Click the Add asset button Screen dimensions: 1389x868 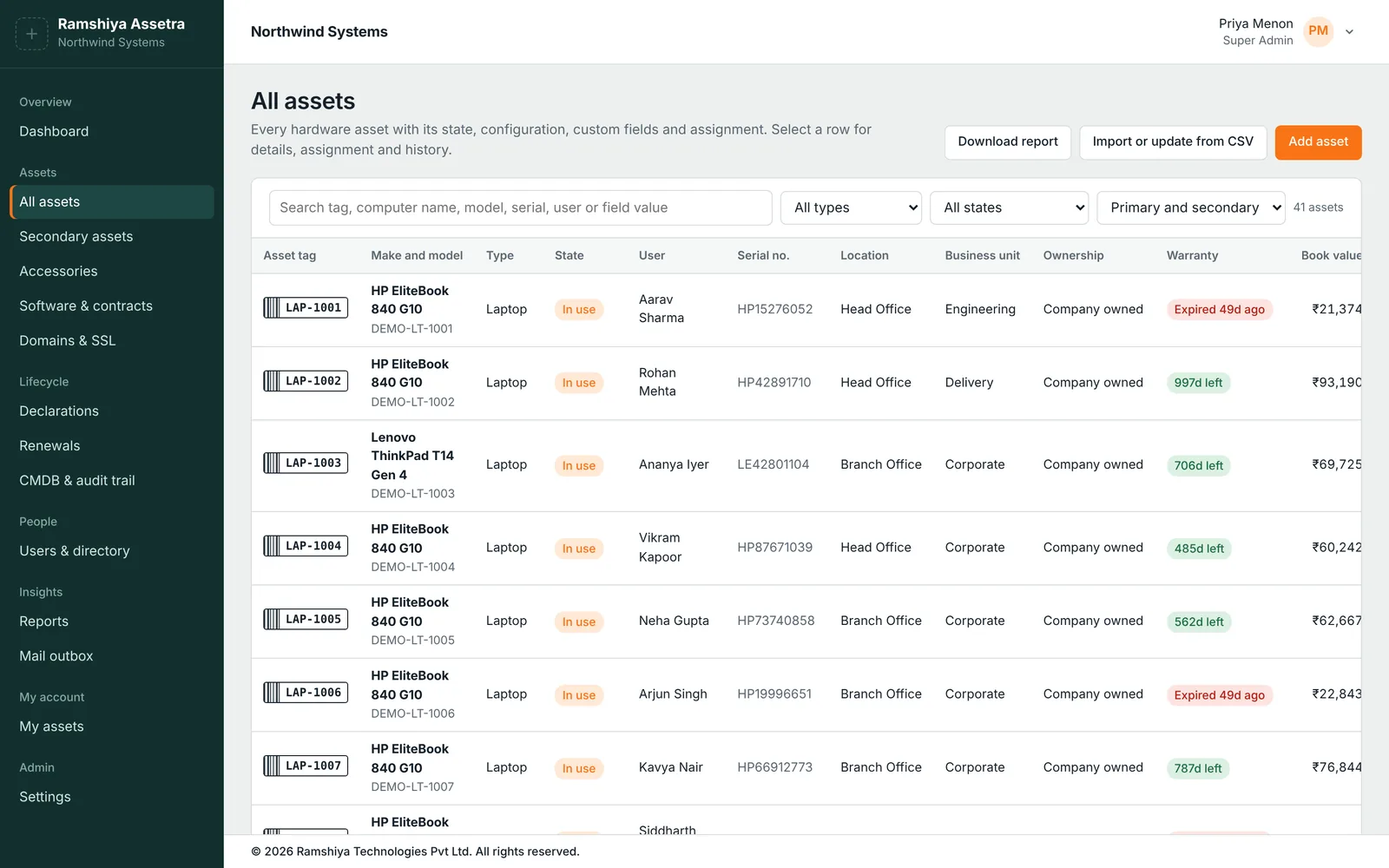point(1318,142)
